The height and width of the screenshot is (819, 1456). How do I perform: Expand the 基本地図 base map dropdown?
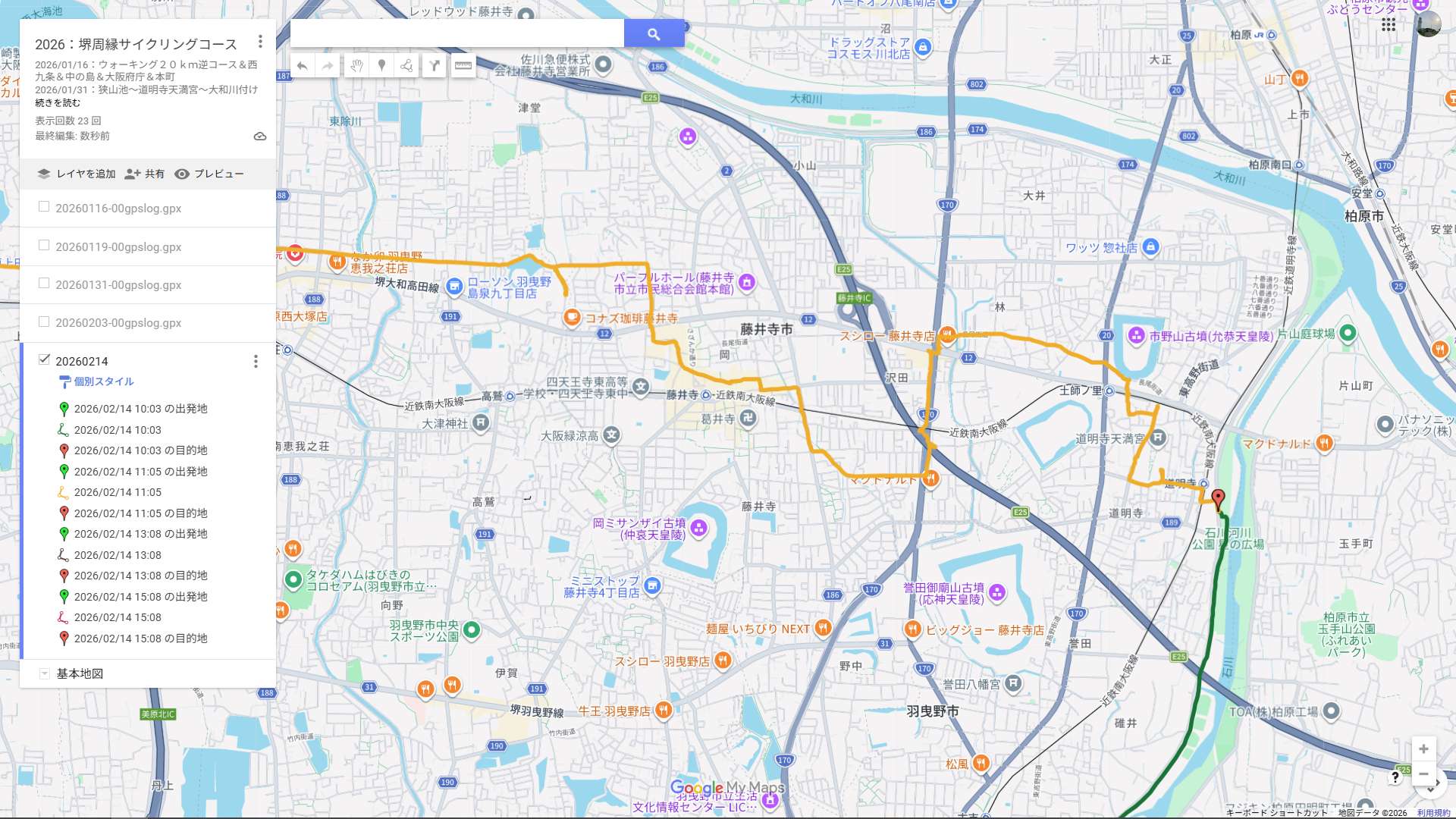click(44, 673)
